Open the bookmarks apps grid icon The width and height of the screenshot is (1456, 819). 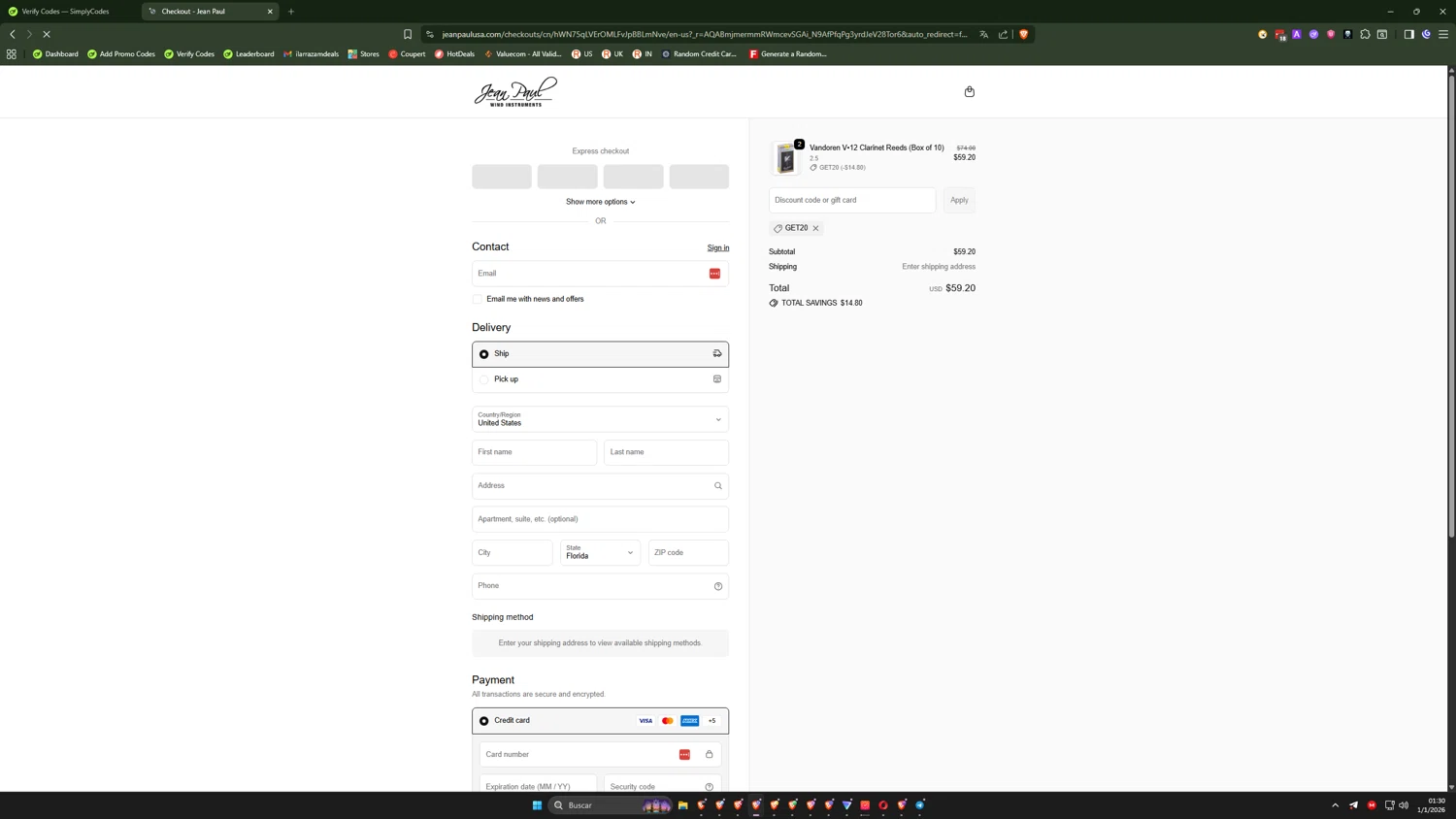[x=12, y=54]
